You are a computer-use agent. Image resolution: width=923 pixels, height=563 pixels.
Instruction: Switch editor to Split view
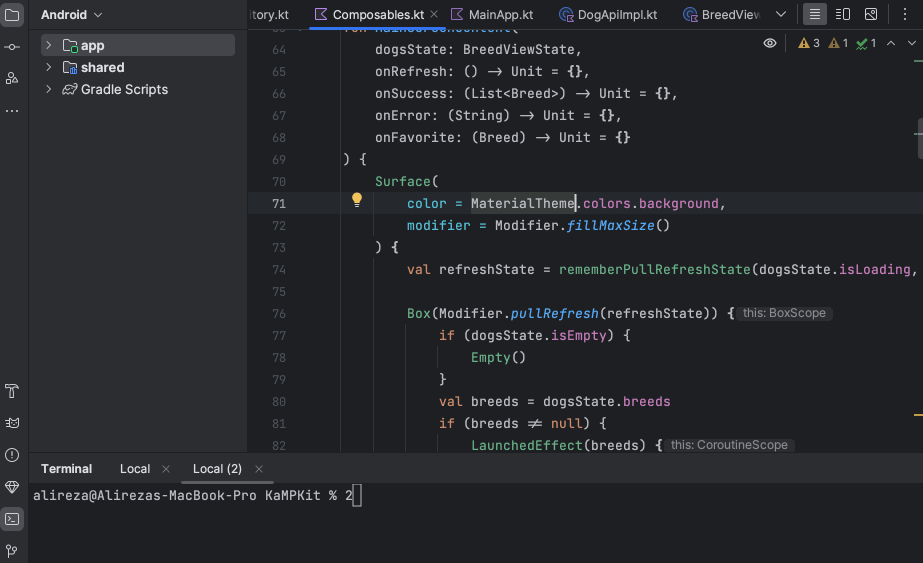pyautogui.click(x=843, y=14)
